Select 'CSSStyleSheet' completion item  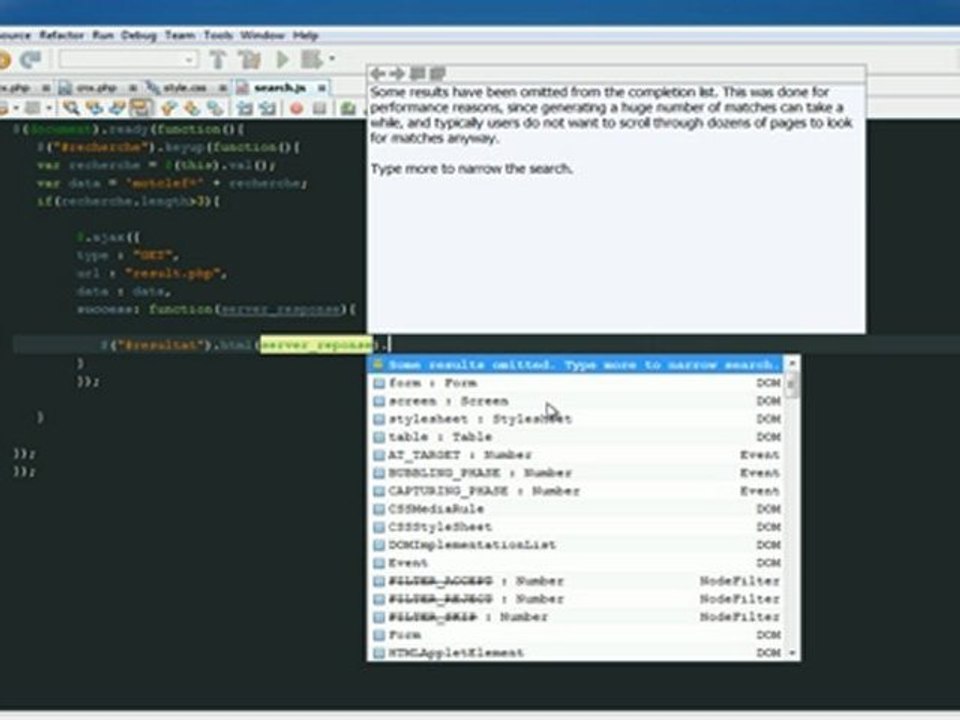point(576,527)
